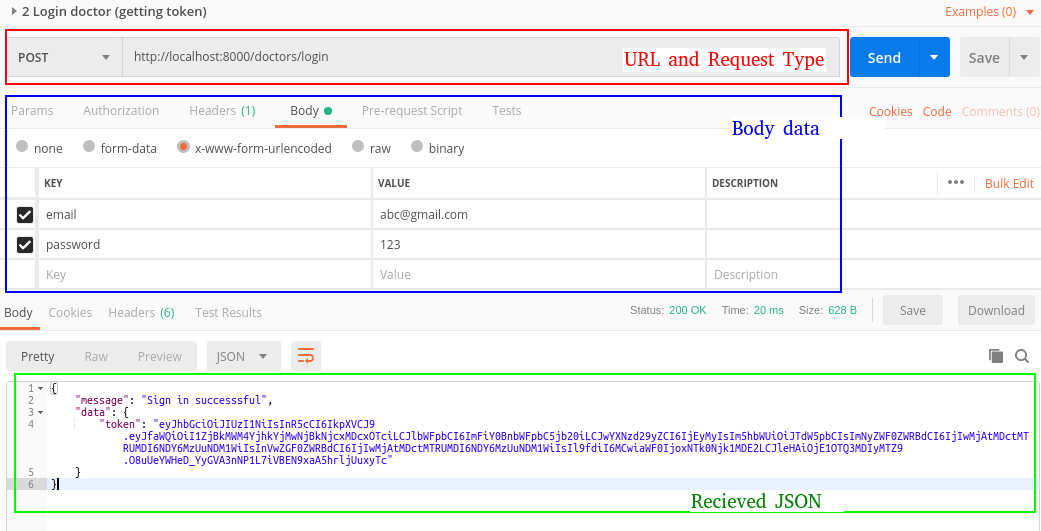Uncheck the password row checkbox
Screen dimensions: 1041x531
[25, 245]
